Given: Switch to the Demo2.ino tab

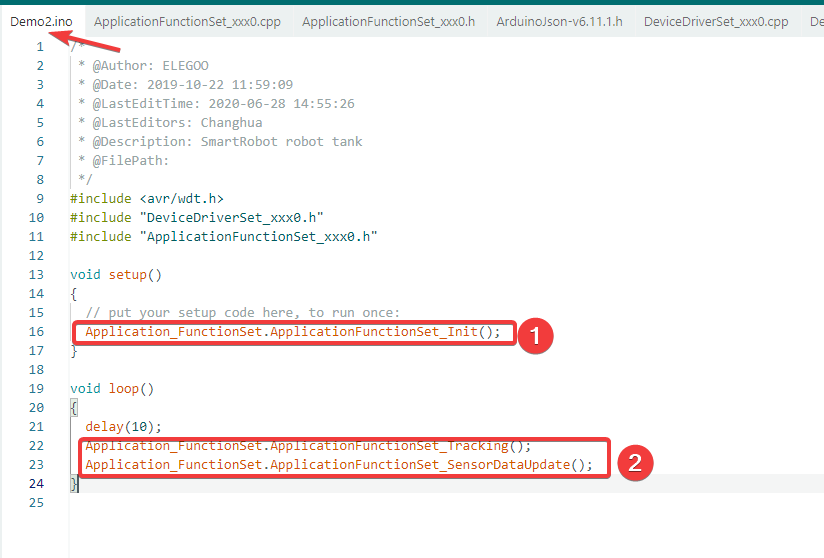Looking at the screenshot, I should coord(42,22).
